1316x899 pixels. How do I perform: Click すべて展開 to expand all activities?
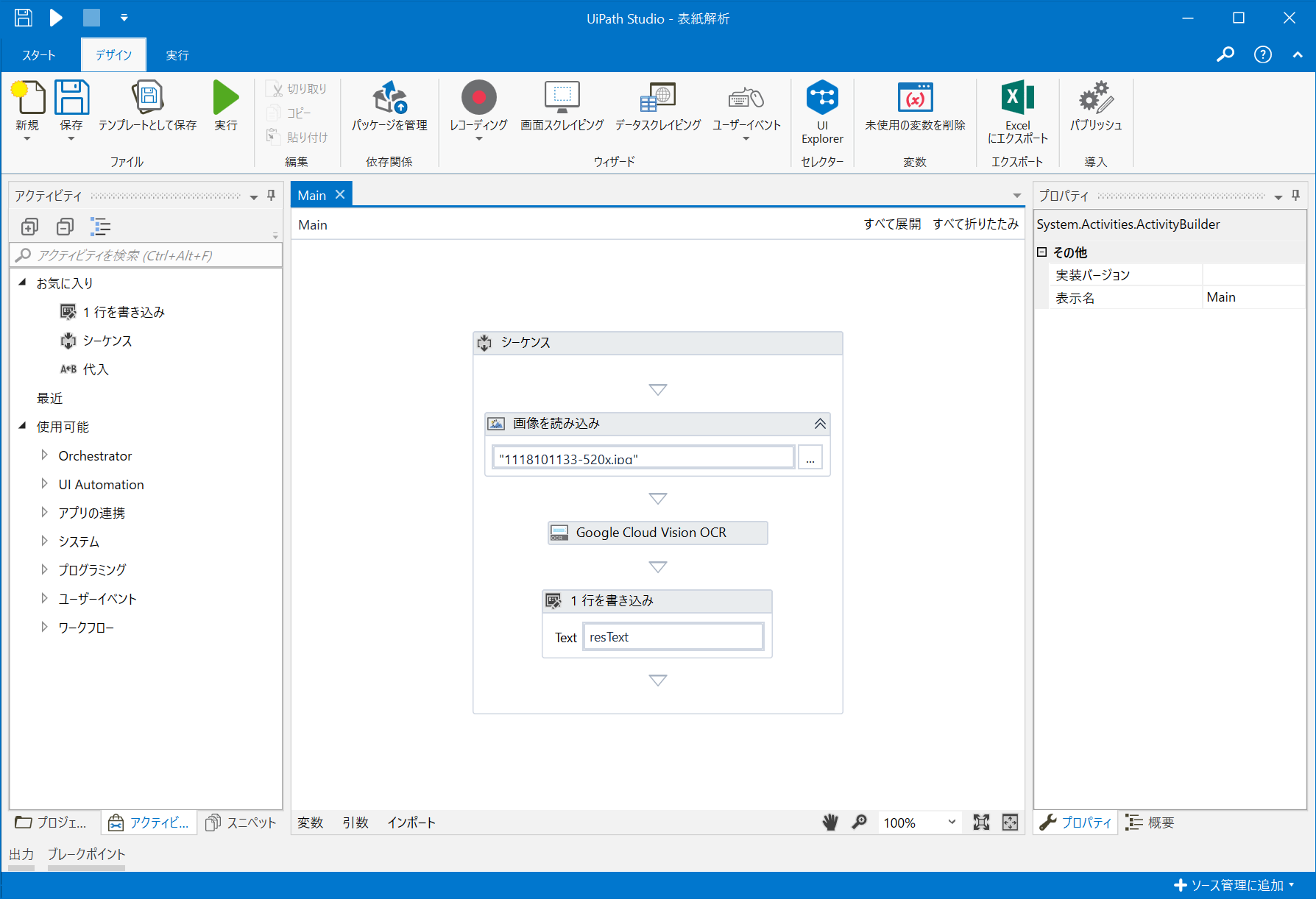point(892,224)
